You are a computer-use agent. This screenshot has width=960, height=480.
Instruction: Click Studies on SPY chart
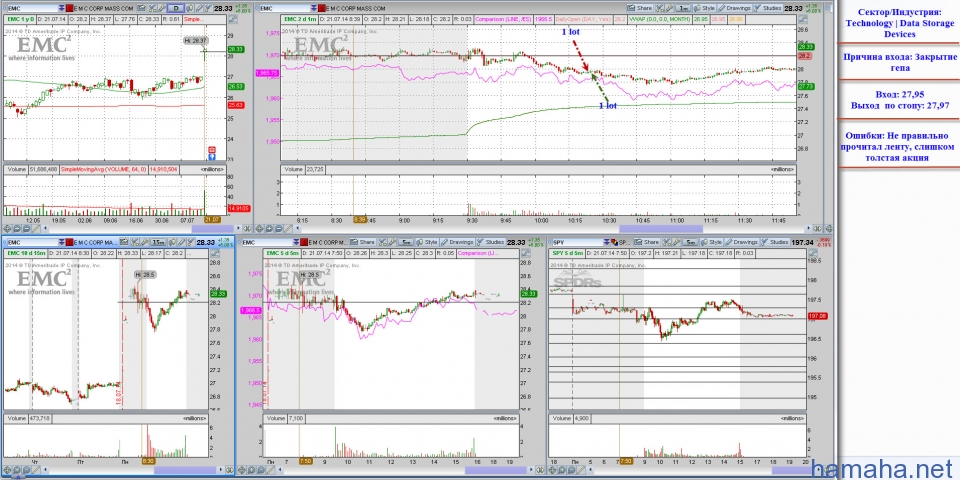click(775, 242)
